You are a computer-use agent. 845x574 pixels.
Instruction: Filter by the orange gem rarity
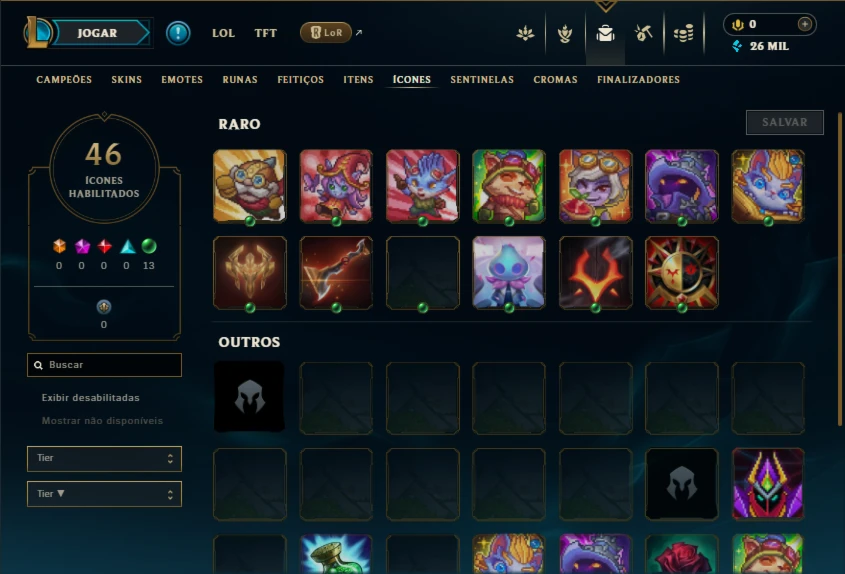[x=59, y=246]
